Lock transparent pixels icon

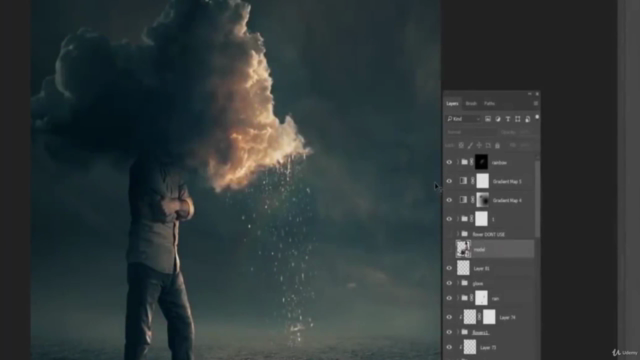[461, 145]
